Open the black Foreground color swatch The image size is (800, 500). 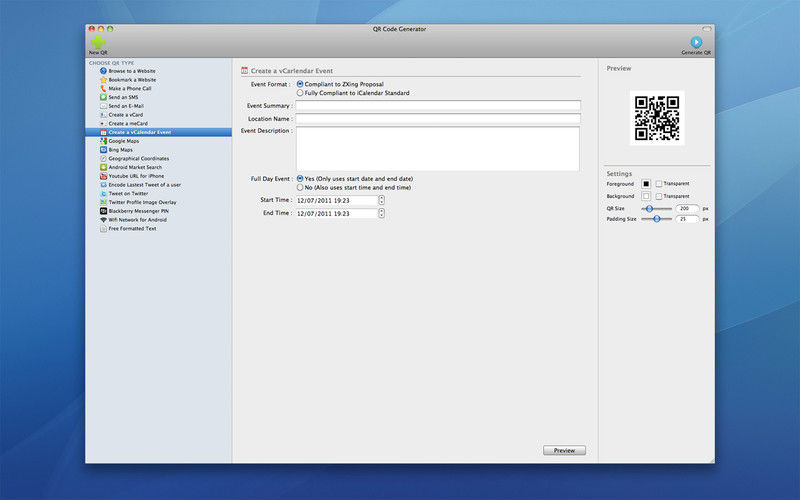pyautogui.click(x=646, y=184)
